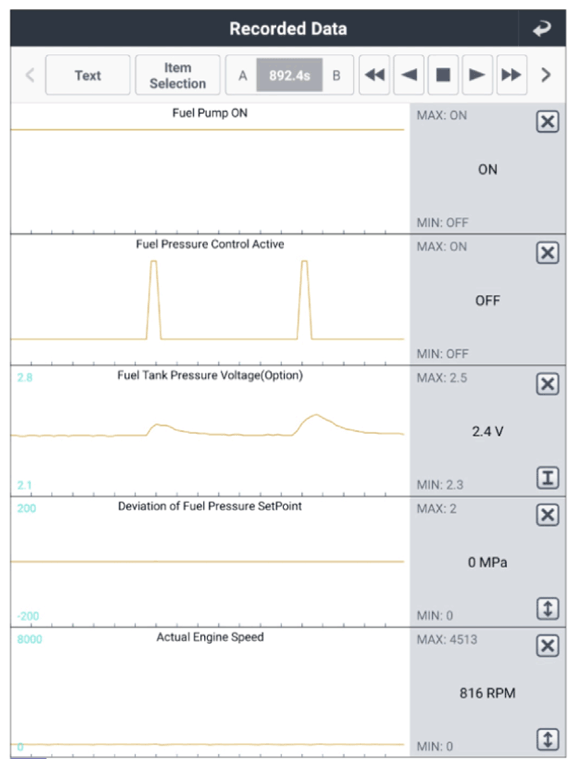Fast forward the recorded data
The width and height of the screenshot is (577, 768).
[511, 75]
